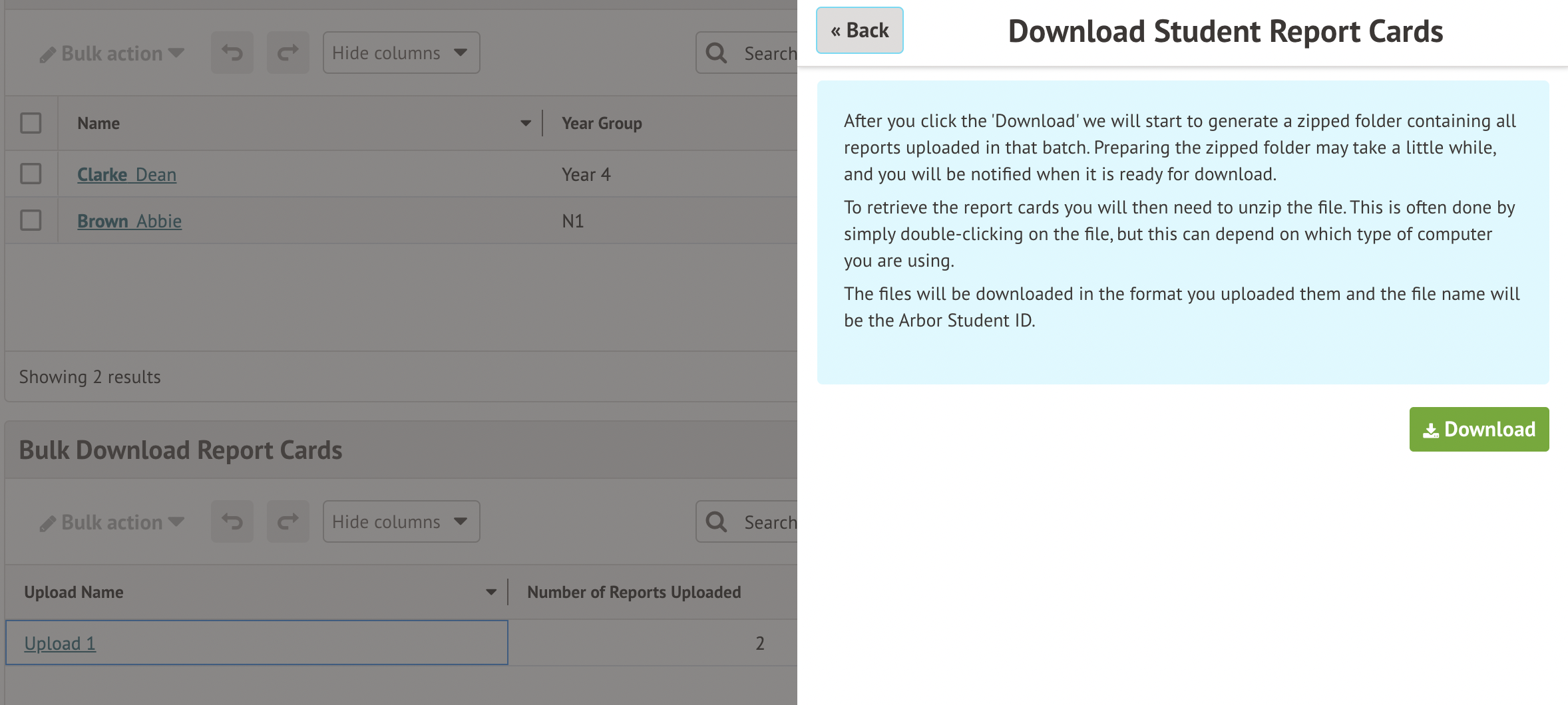Click pencil icon beside top Bulk action

[x=47, y=55]
